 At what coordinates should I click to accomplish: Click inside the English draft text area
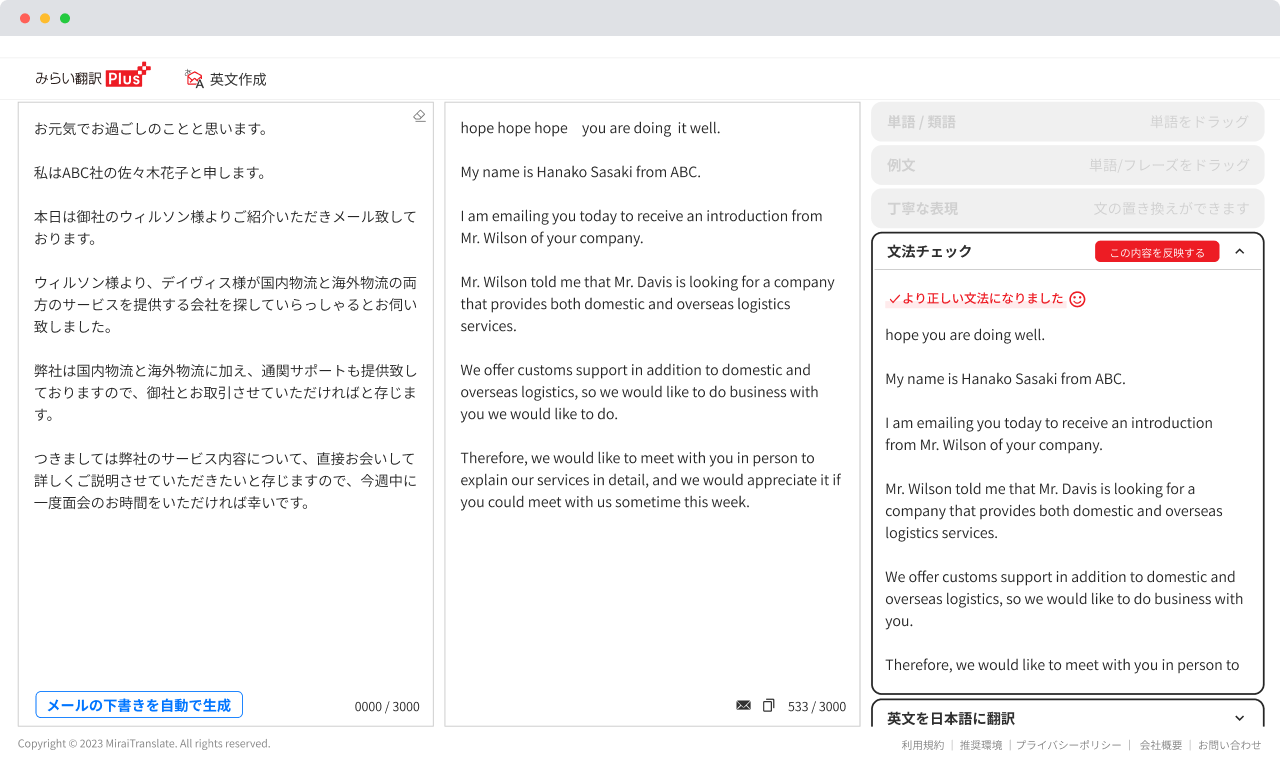[x=652, y=414]
